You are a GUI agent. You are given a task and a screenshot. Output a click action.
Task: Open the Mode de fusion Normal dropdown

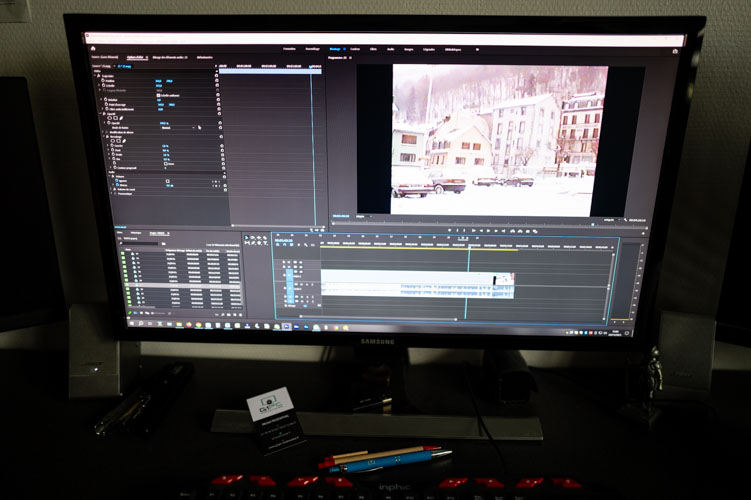(x=178, y=127)
